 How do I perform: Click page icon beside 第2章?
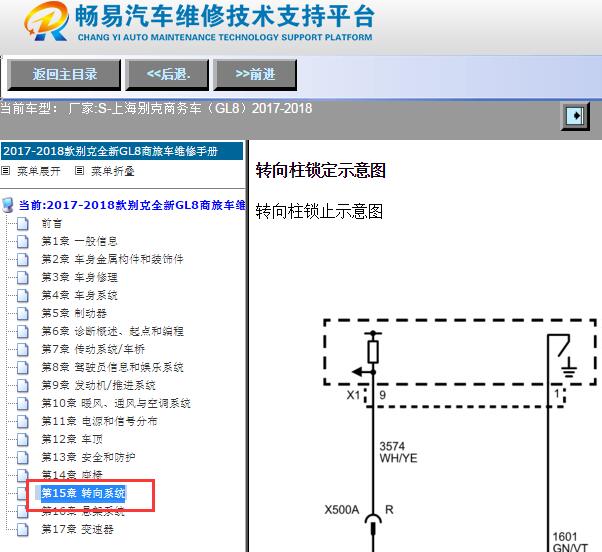tap(23, 259)
